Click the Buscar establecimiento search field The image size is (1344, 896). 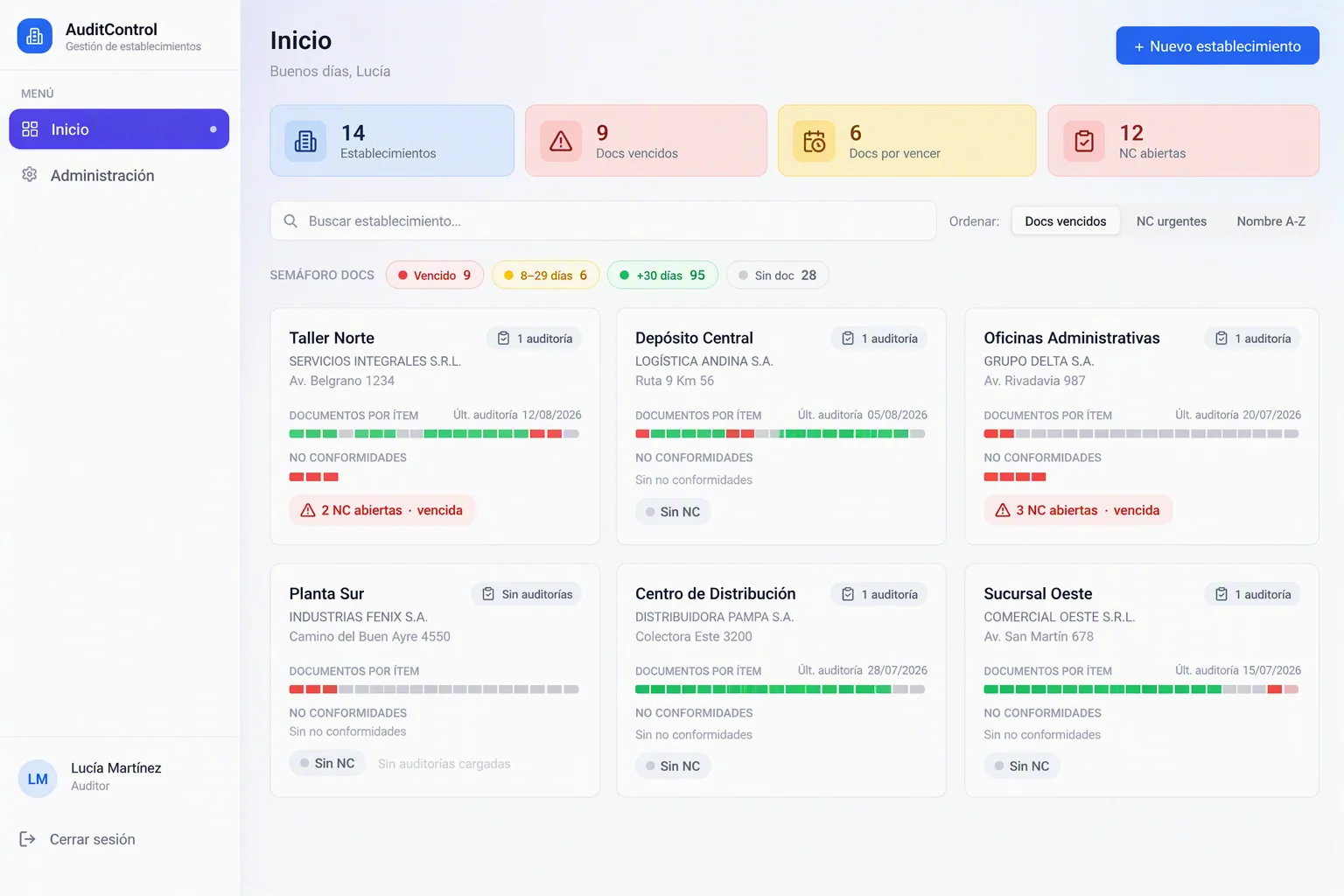603,221
